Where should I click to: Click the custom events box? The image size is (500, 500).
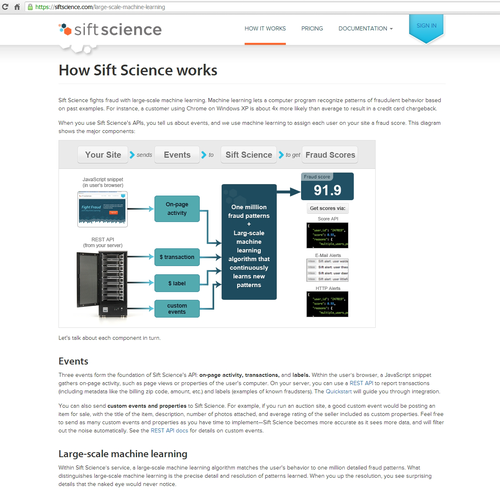pos(177,309)
